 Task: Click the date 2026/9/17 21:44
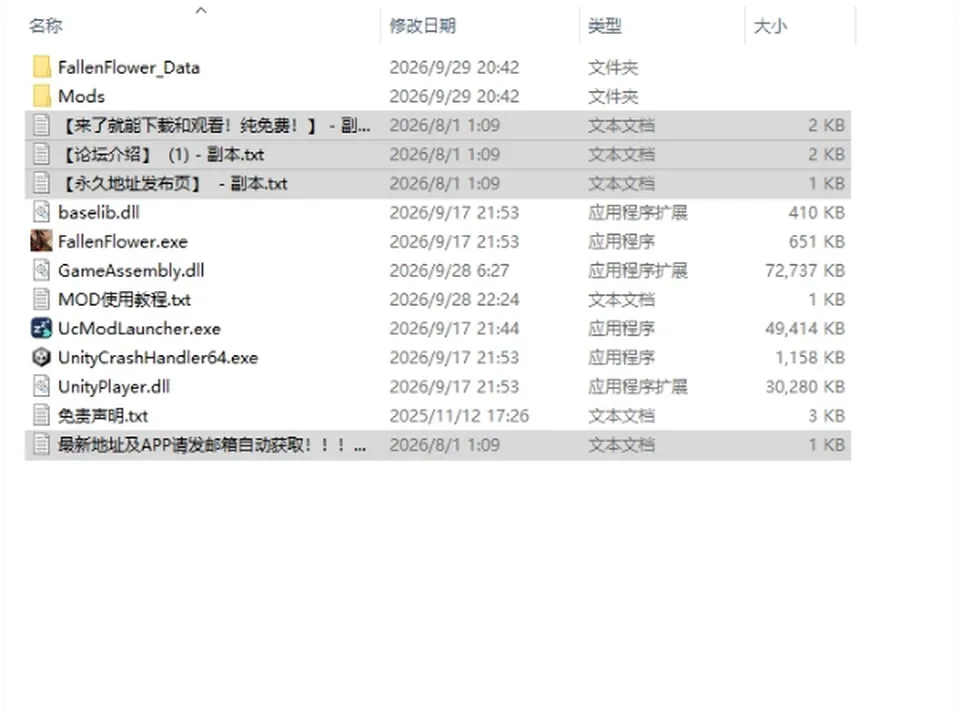[454, 329]
